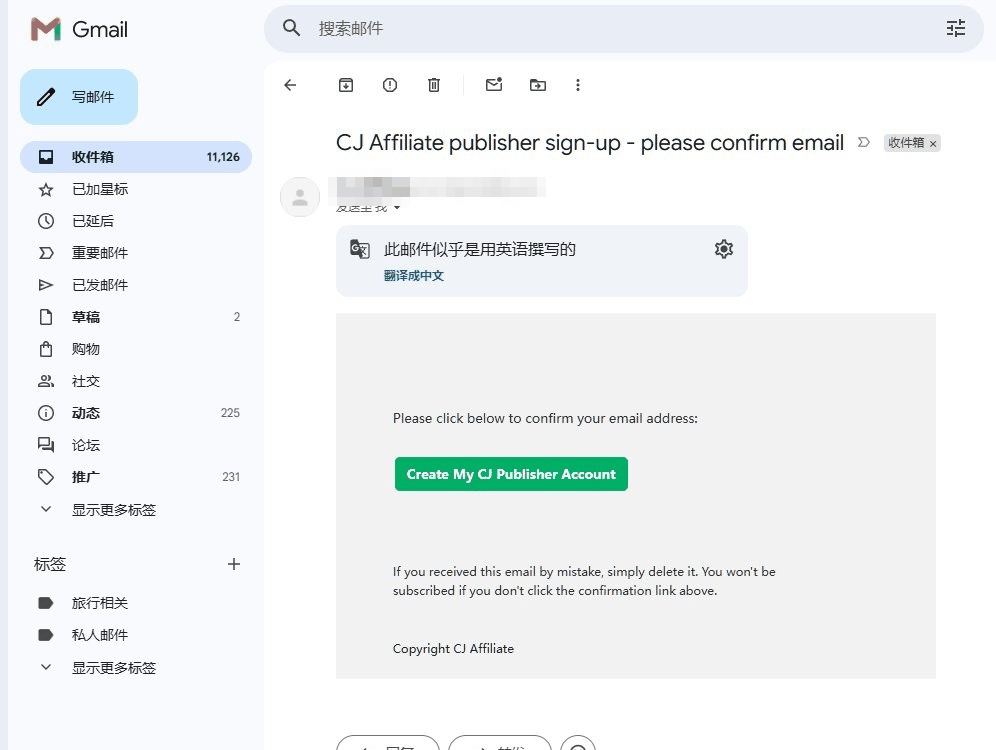
Task: Click the chat bubbles icon for 论坛
Action: 46,445
